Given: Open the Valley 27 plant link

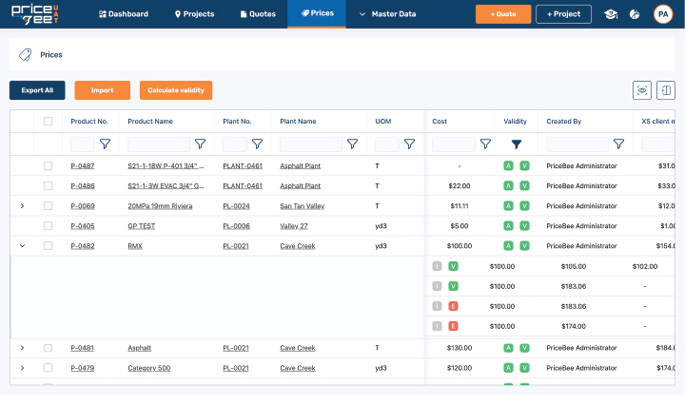Looking at the screenshot, I should point(294,226).
